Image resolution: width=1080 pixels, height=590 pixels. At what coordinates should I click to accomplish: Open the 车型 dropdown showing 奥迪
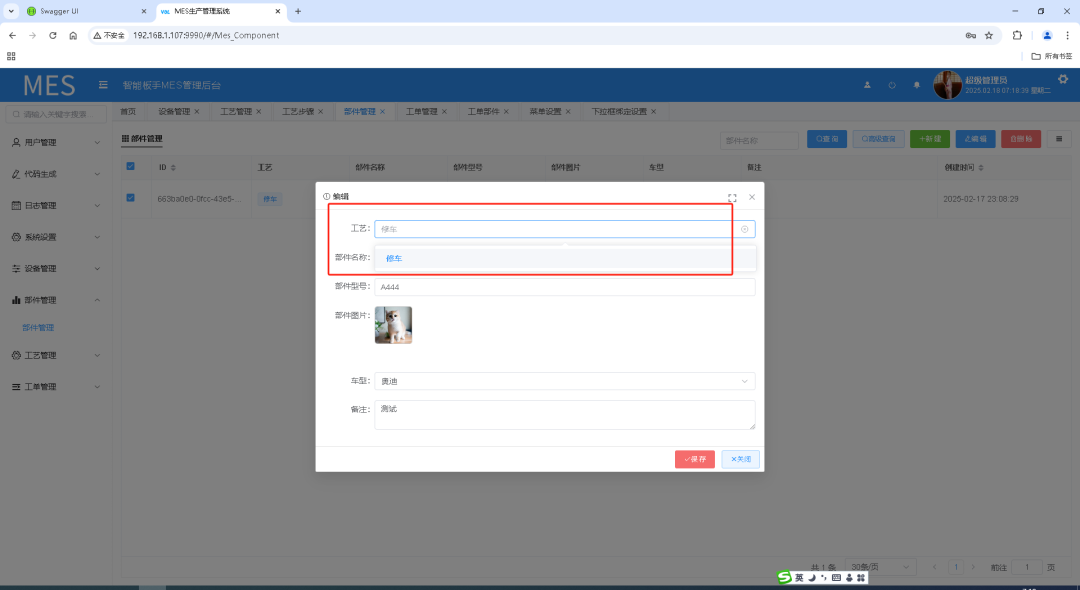(564, 381)
